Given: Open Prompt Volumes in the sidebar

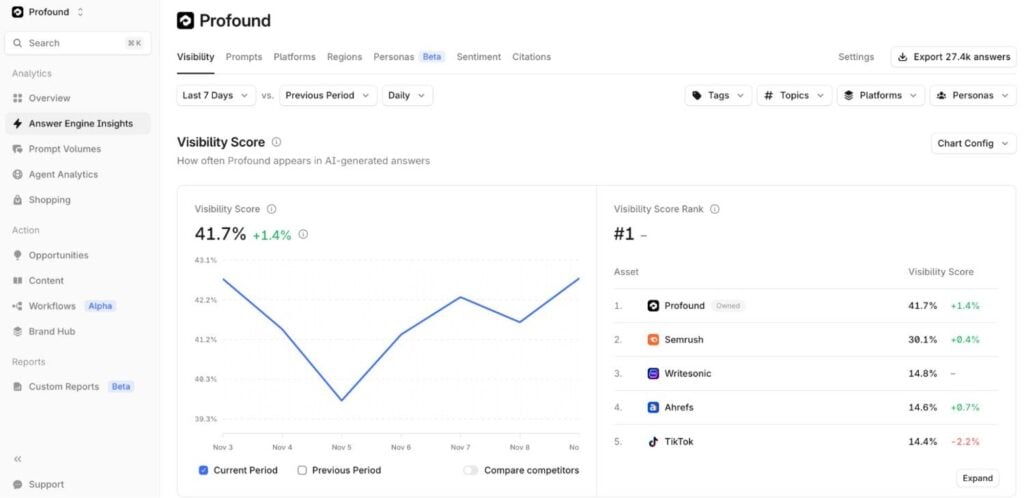Looking at the screenshot, I should [x=78, y=149].
